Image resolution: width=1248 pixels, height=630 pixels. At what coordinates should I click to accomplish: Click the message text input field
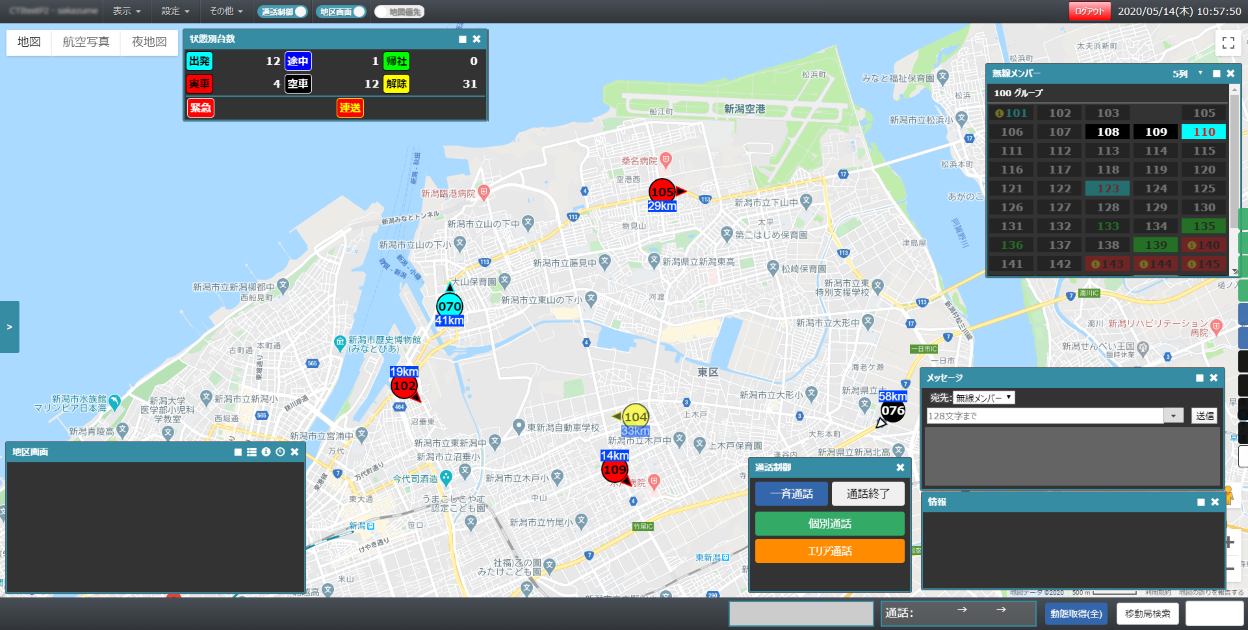click(1044, 415)
